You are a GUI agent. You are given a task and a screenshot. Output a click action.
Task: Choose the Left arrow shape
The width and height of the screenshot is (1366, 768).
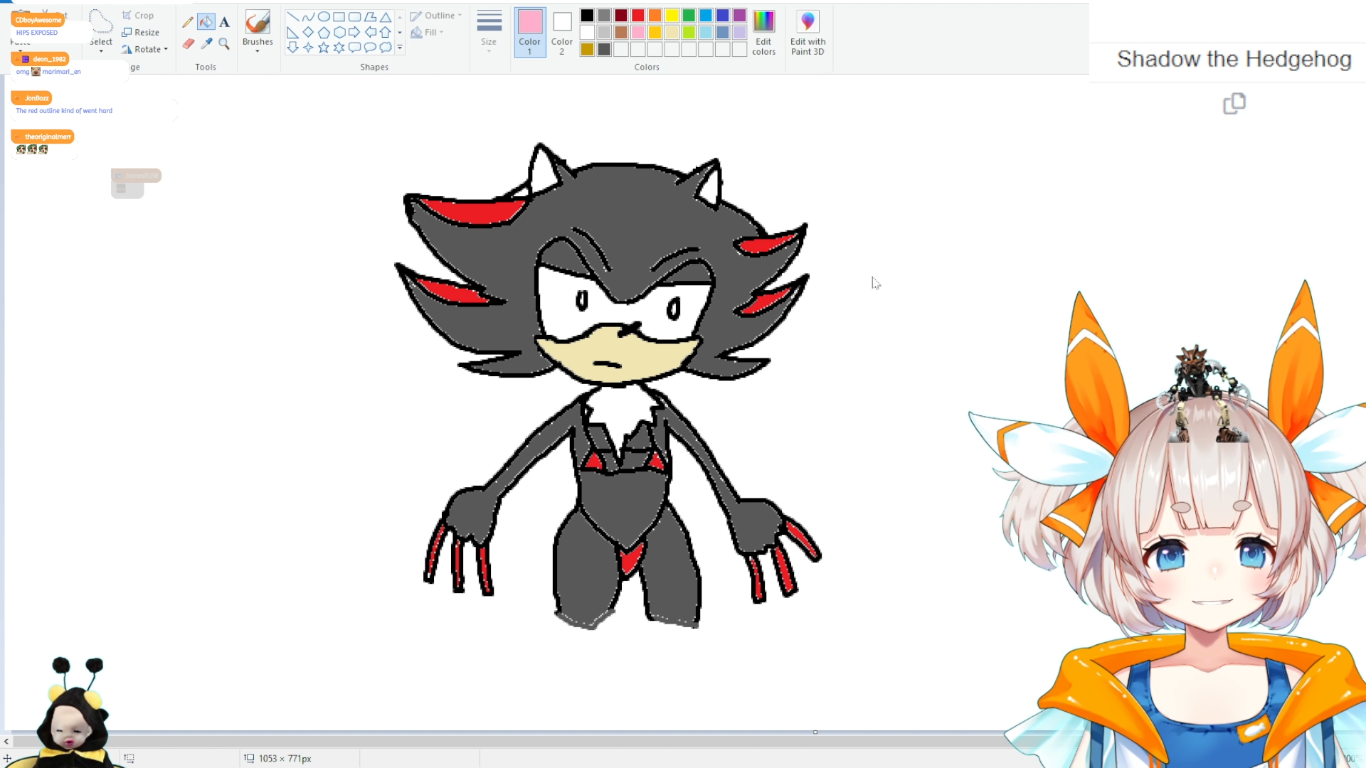coord(370,32)
